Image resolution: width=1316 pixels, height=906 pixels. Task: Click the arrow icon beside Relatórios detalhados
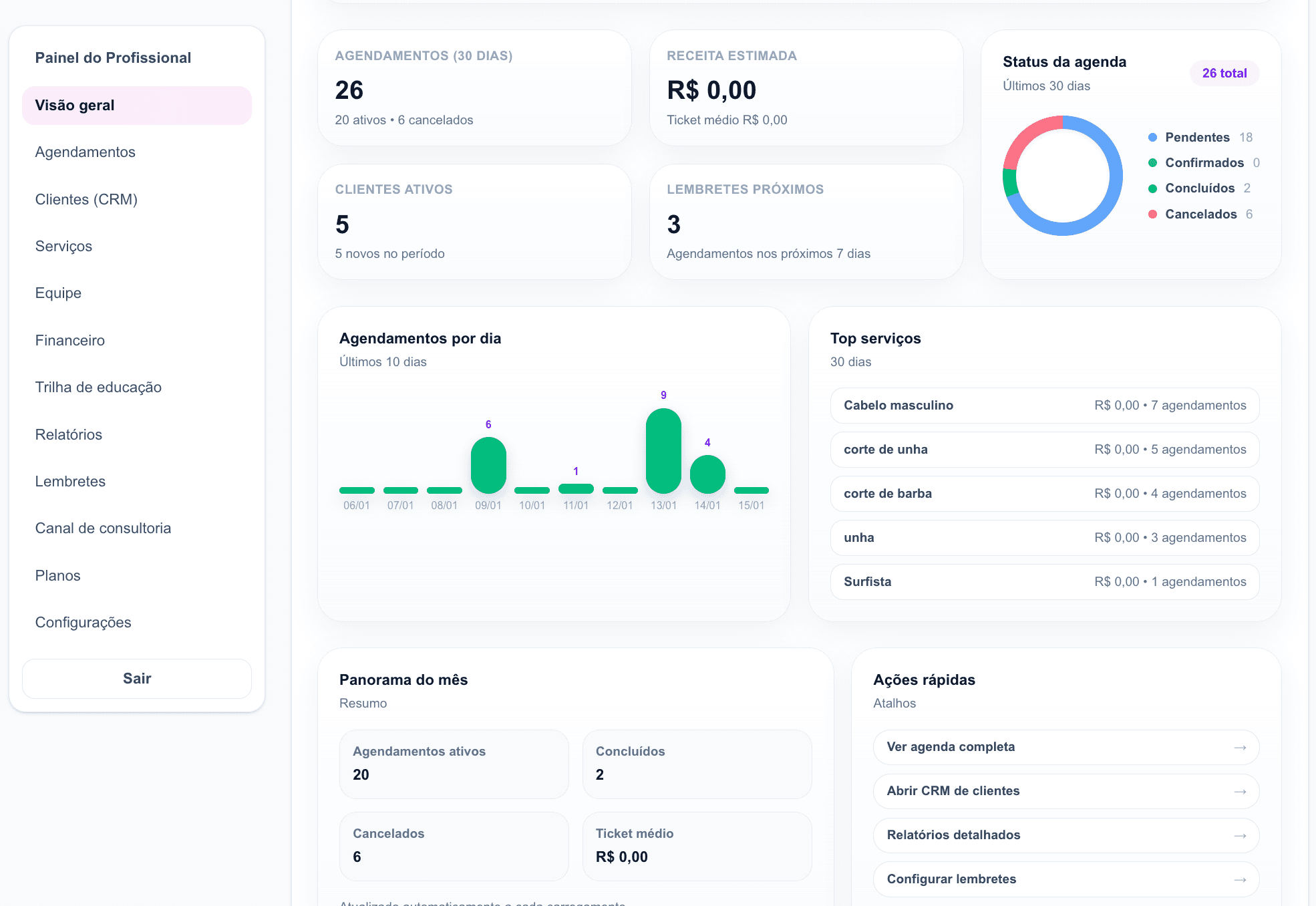coord(1241,835)
